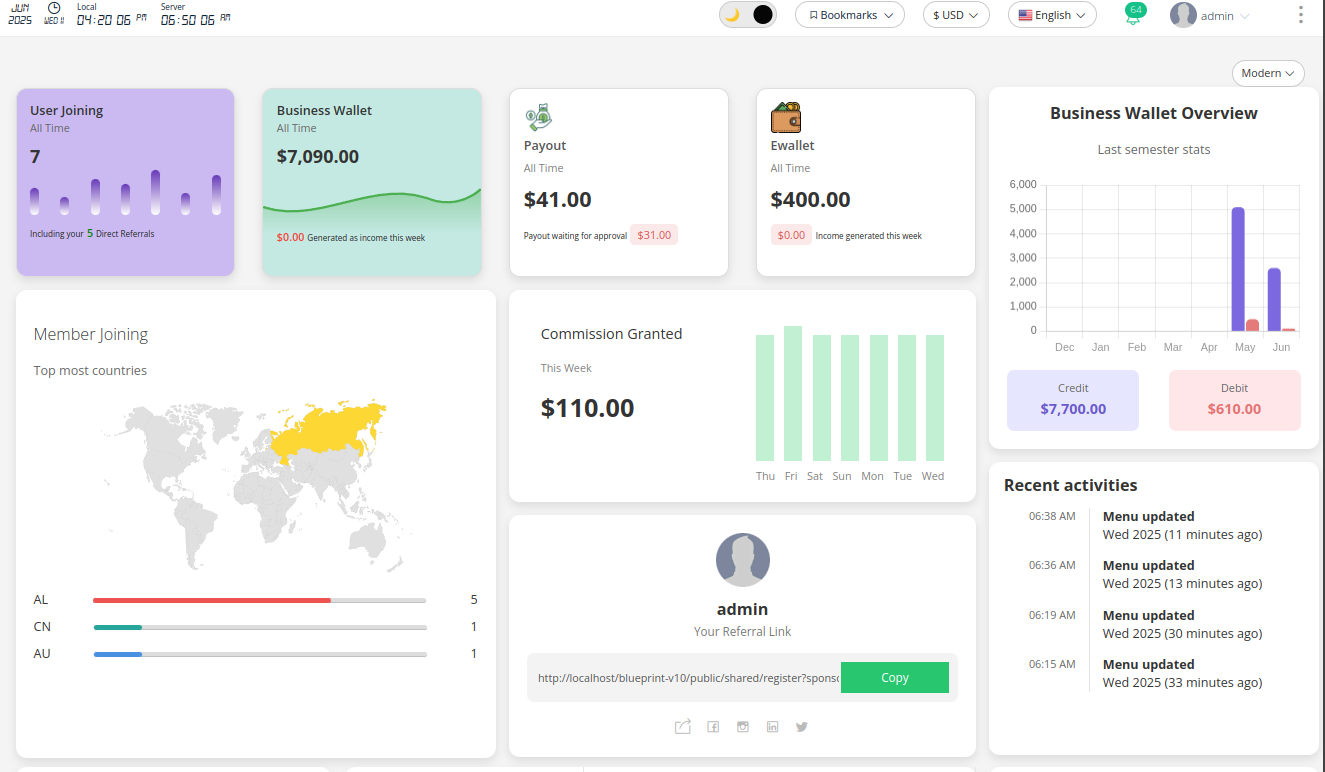
Task: Click the clock icon in the header
Action: pos(54,9)
